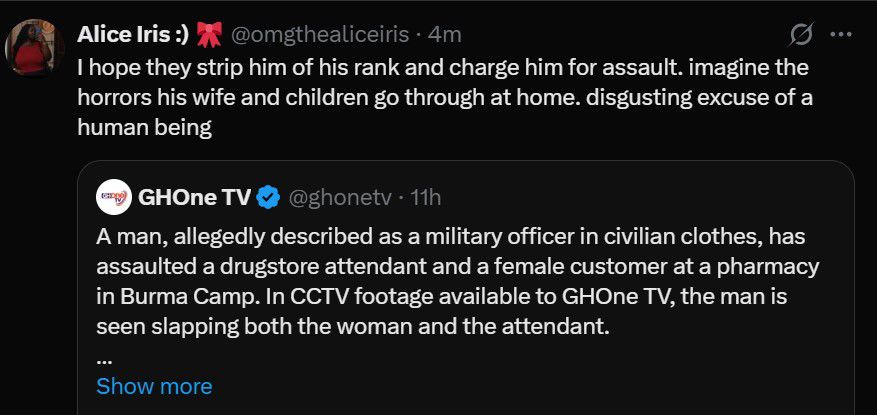Click the truncation ellipsis above Show more
The image size is (877, 415).
pos(104,358)
